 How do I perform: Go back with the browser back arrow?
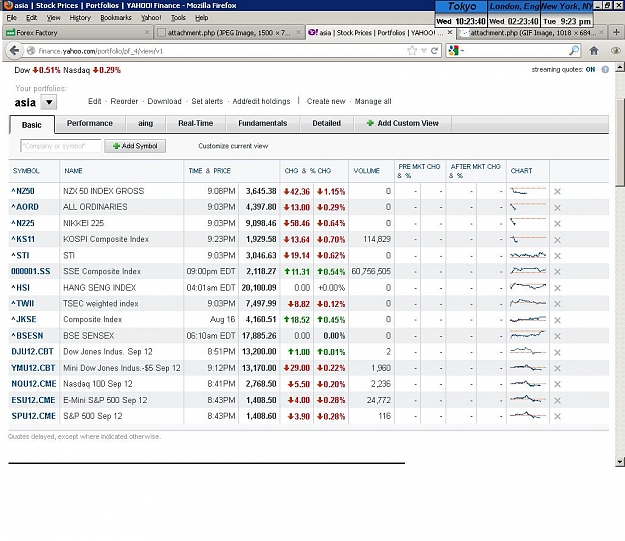(x=14, y=51)
